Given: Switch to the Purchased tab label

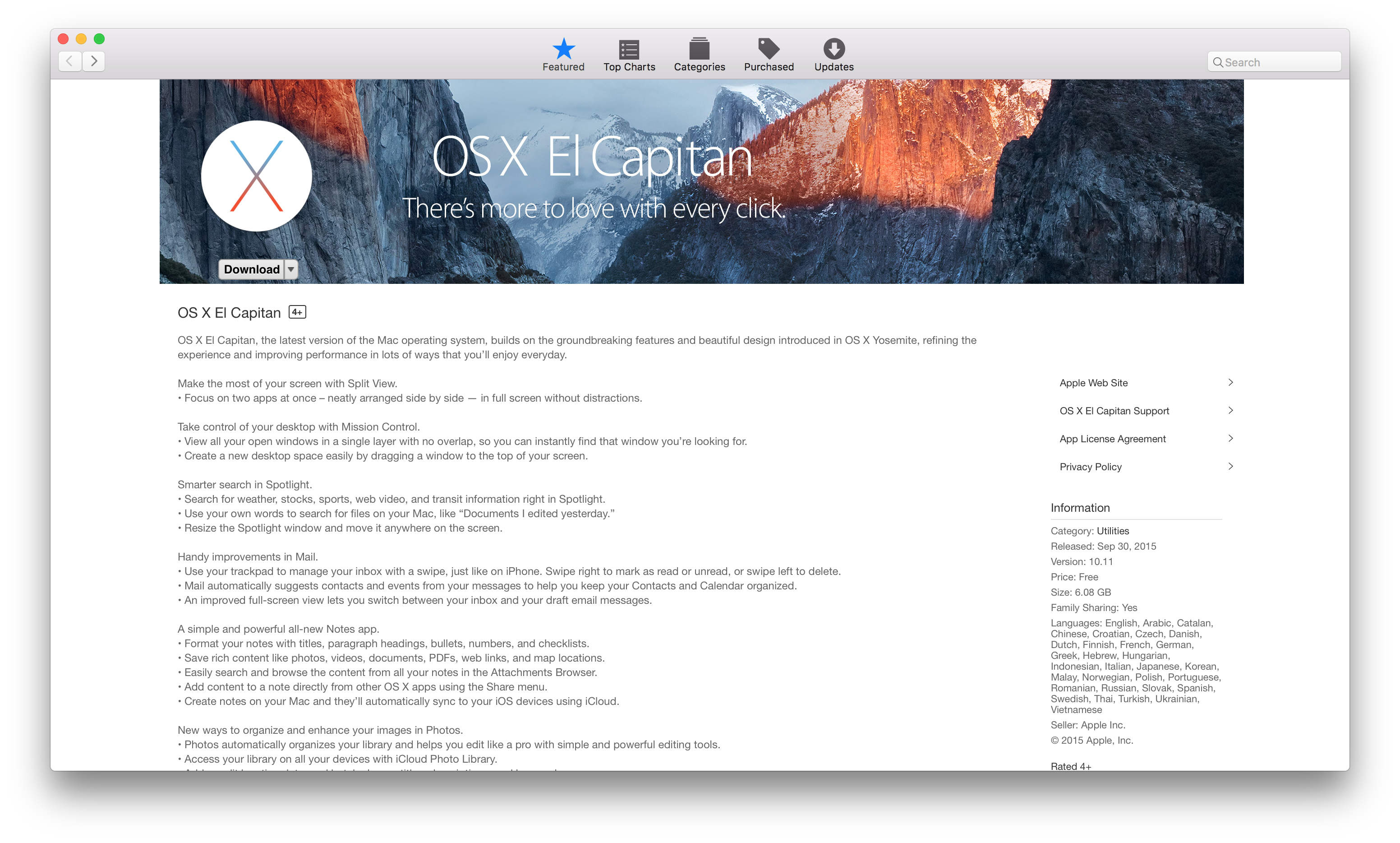Looking at the screenshot, I should [769, 67].
